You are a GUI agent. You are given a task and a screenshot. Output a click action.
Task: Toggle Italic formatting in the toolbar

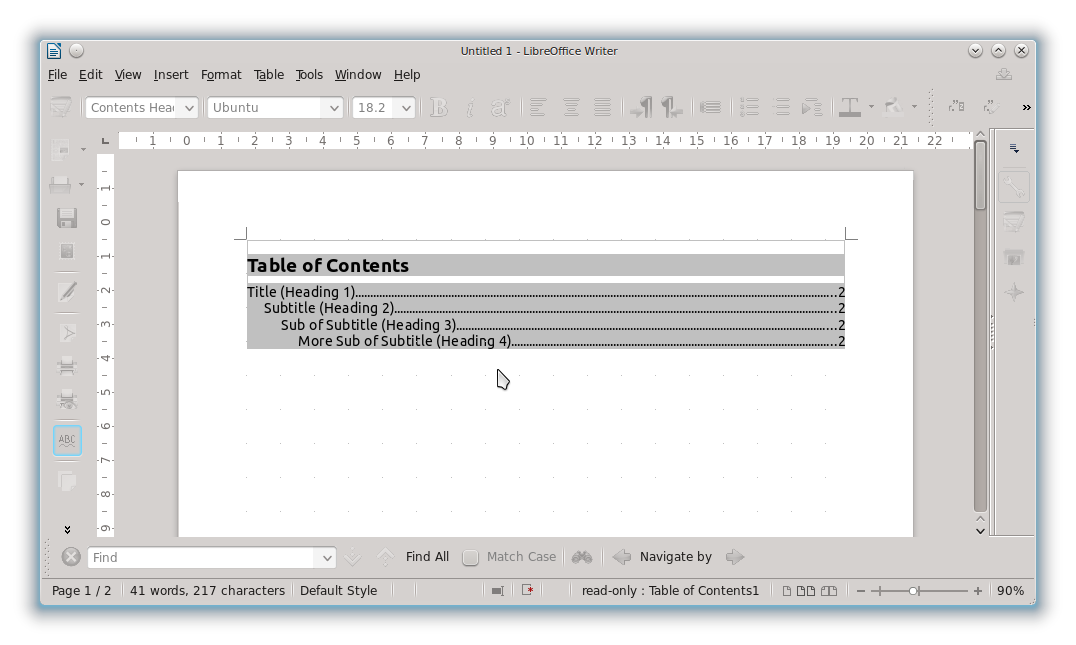470,107
